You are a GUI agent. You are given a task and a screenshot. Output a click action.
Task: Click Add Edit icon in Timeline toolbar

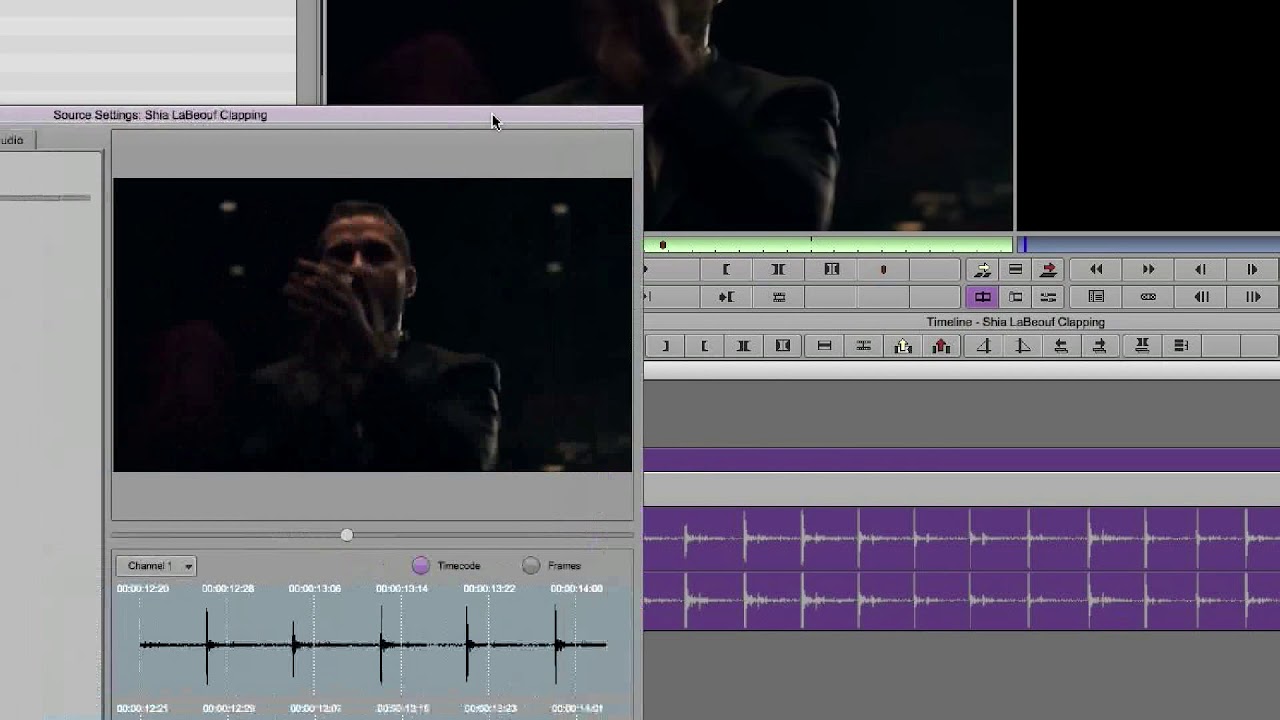pyautogui.click(x=863, y=346)
